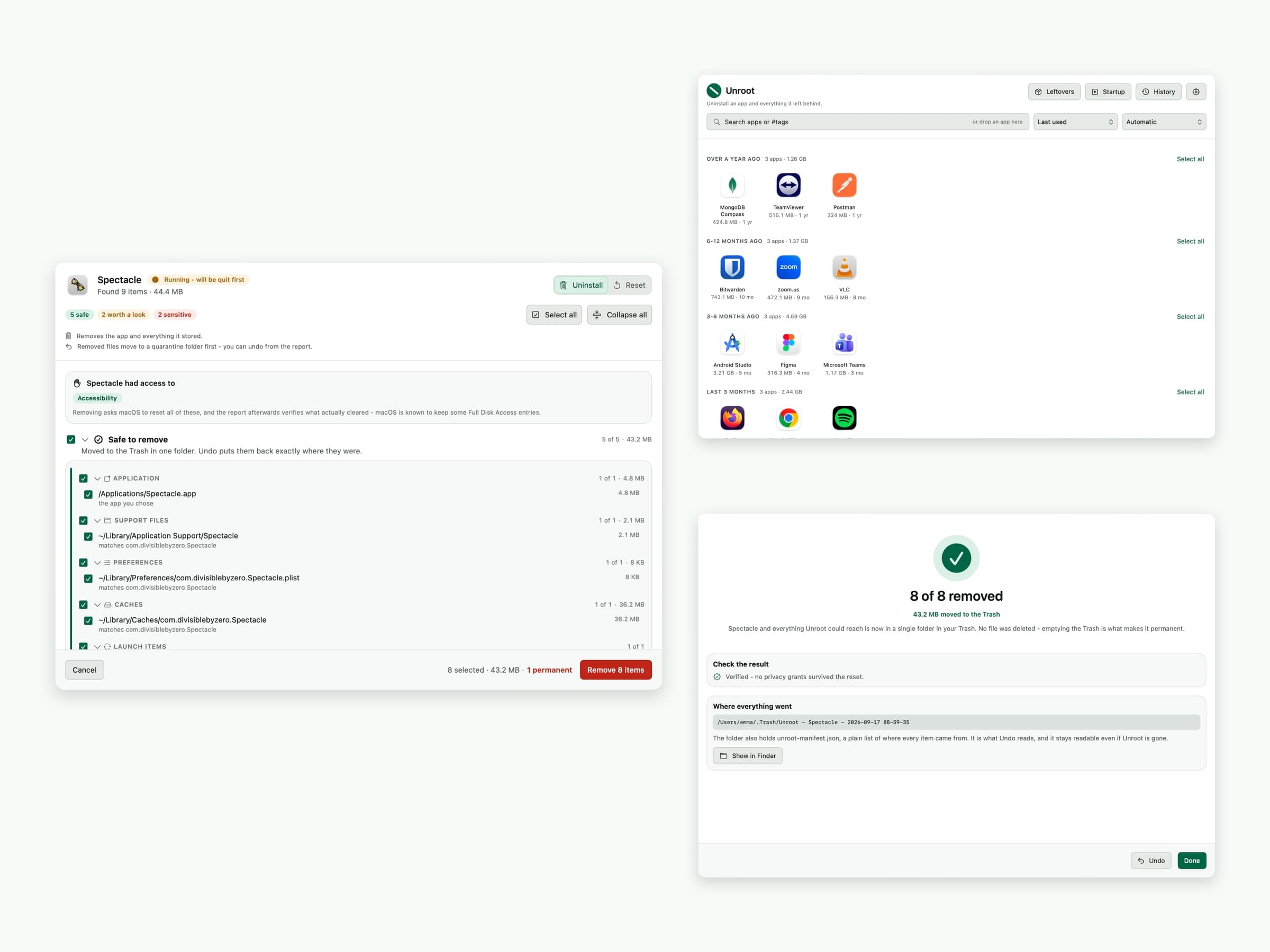Uncheck /Applications/Spectacle.app checkbox

(x=88, y=494)
